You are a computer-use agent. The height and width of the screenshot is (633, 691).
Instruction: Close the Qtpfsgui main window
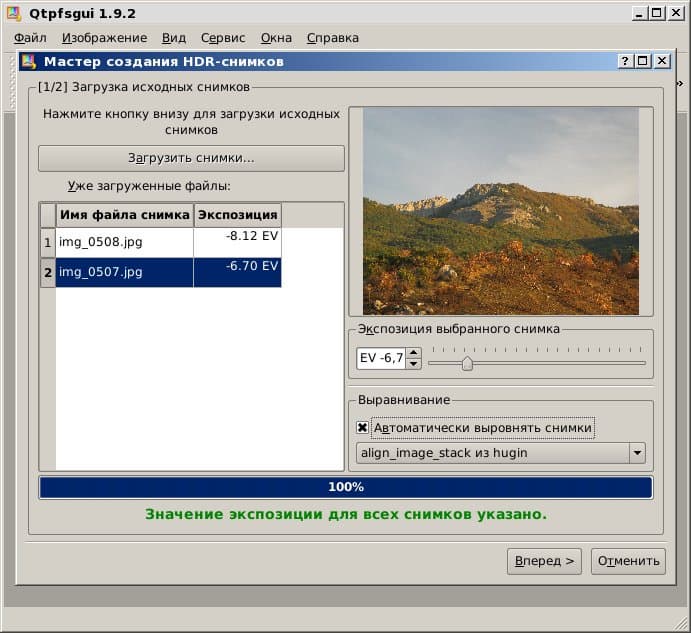click(676, 13)
